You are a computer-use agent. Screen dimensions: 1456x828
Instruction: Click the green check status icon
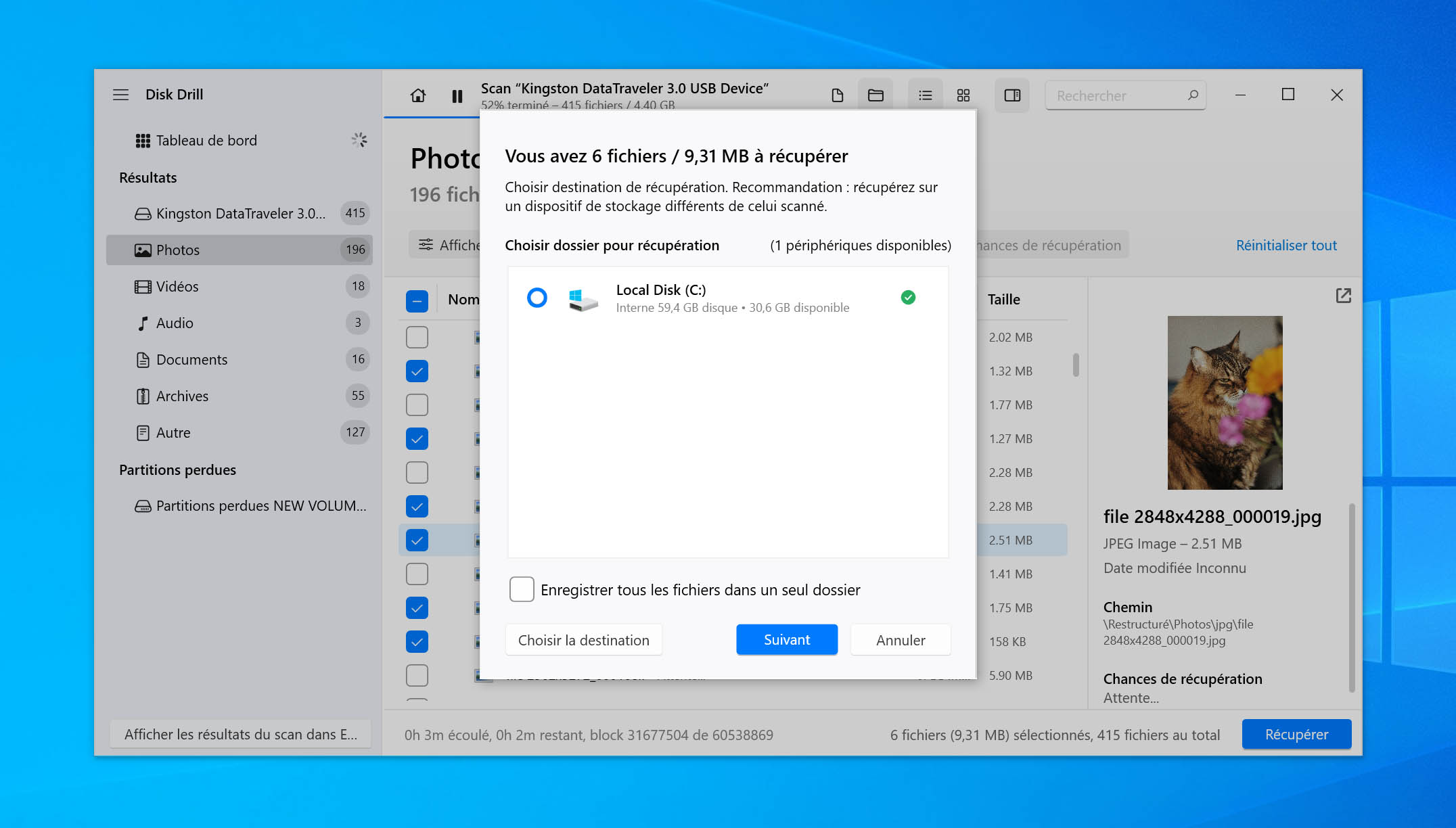click(x=908, y=298)
